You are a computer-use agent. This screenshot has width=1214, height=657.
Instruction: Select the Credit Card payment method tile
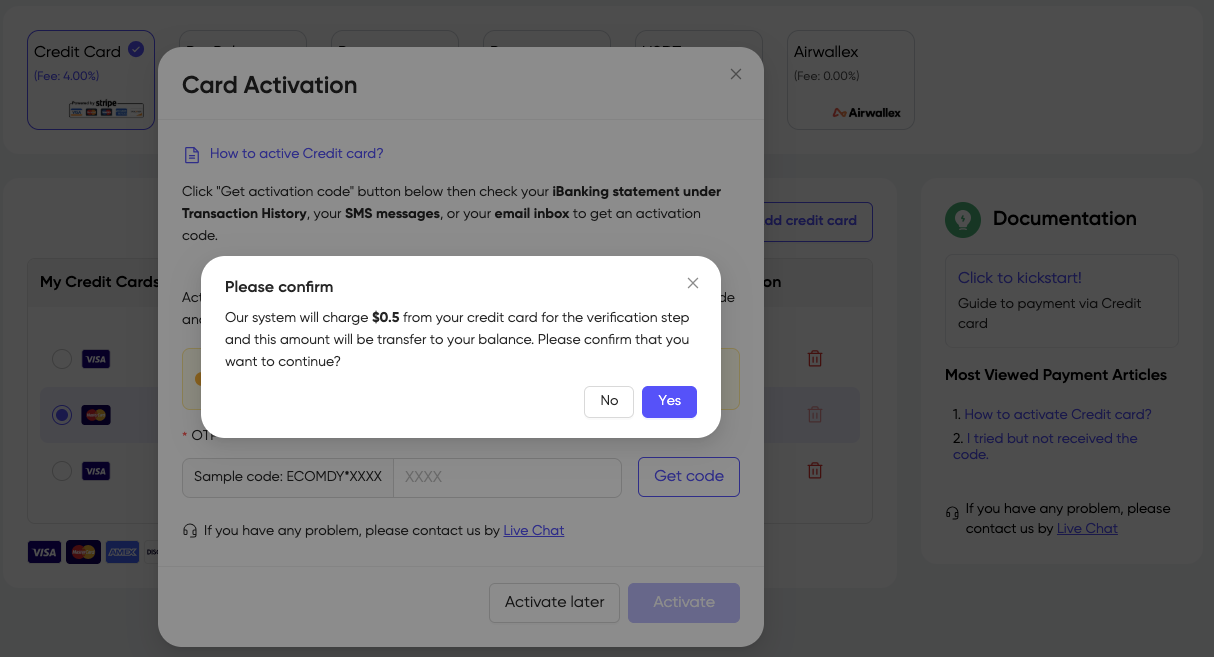[91, 79]
